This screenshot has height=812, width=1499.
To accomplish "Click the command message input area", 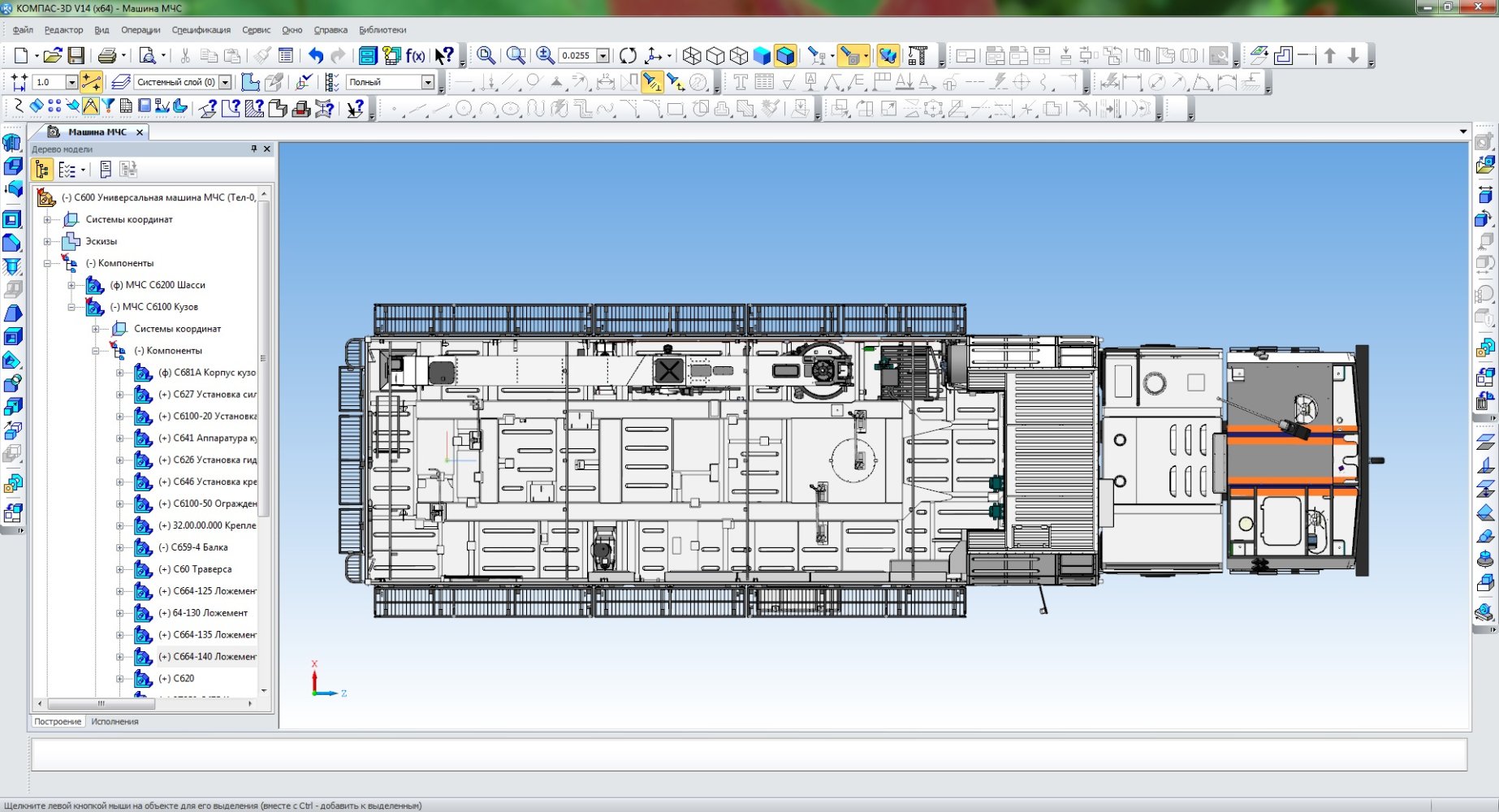I will tap(749, 754).
